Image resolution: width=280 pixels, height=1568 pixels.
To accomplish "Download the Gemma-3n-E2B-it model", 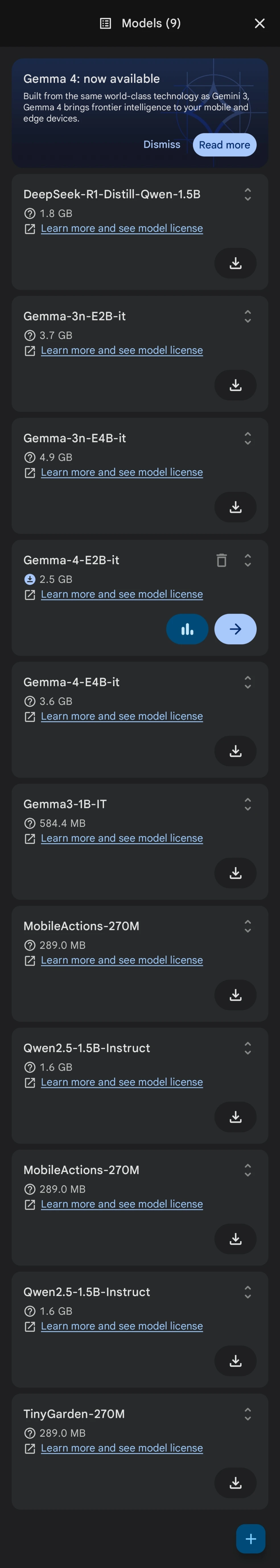I will (x=235, y=385).
